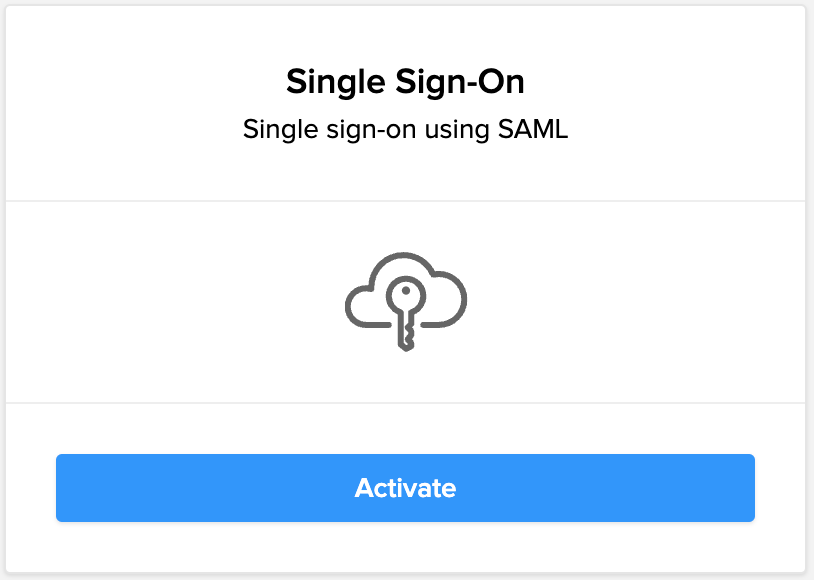The image size is (814, 580).
Task: Click the Single Sign-On heading
Action: pyautogui.click(x=405, y=81)
